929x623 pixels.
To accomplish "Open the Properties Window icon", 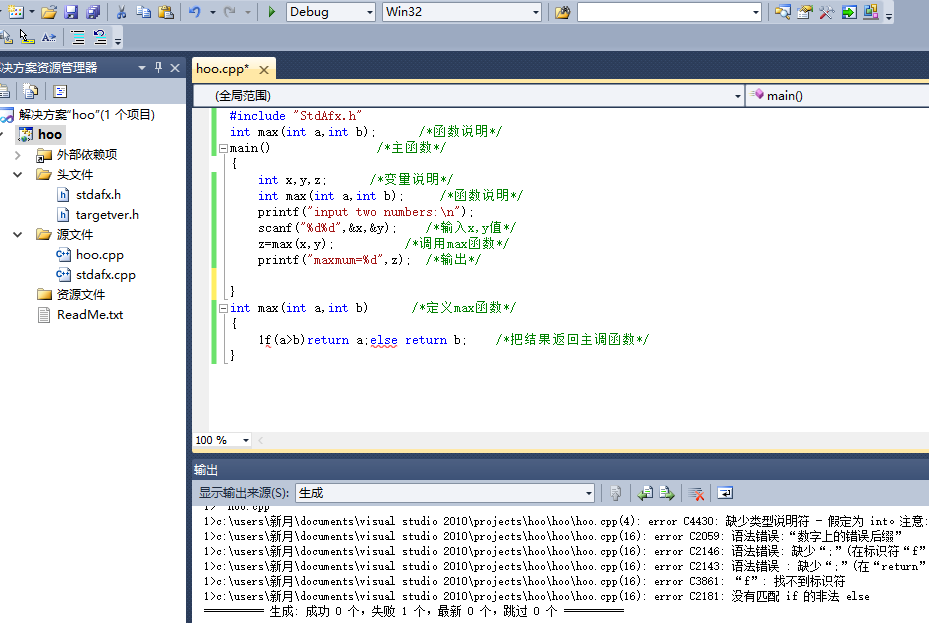I will pos(805,12).
